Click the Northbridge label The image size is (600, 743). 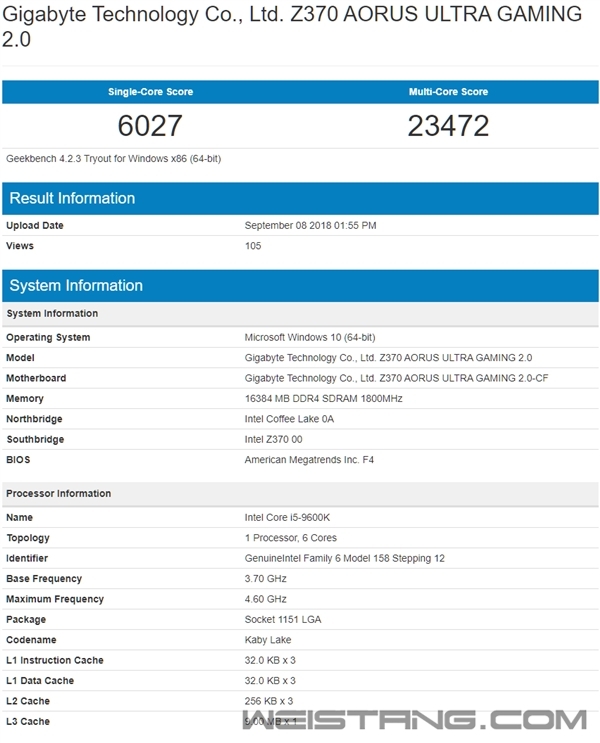[x=34, y=419]
